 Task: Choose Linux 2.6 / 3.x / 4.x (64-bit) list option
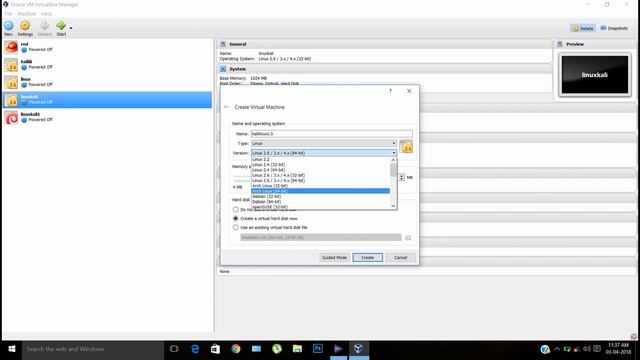pos(320,180)
